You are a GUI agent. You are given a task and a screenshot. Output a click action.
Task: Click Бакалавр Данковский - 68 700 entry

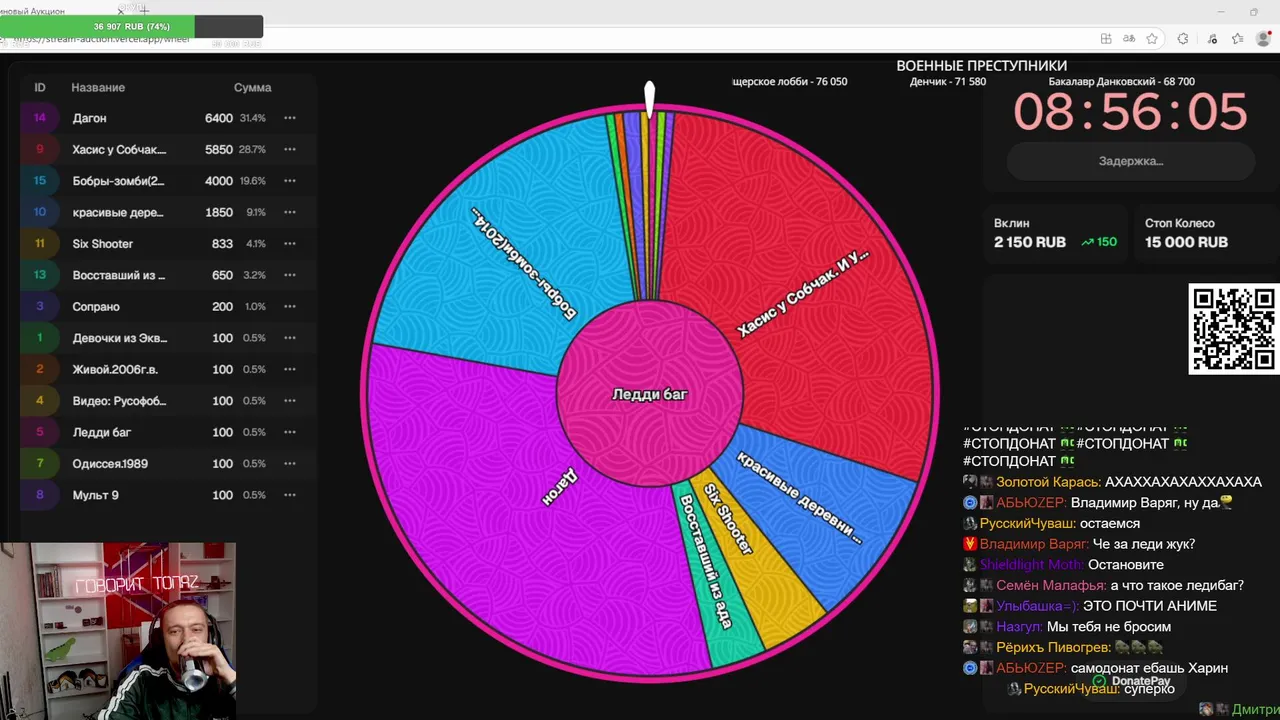(x=1121, y=82)
